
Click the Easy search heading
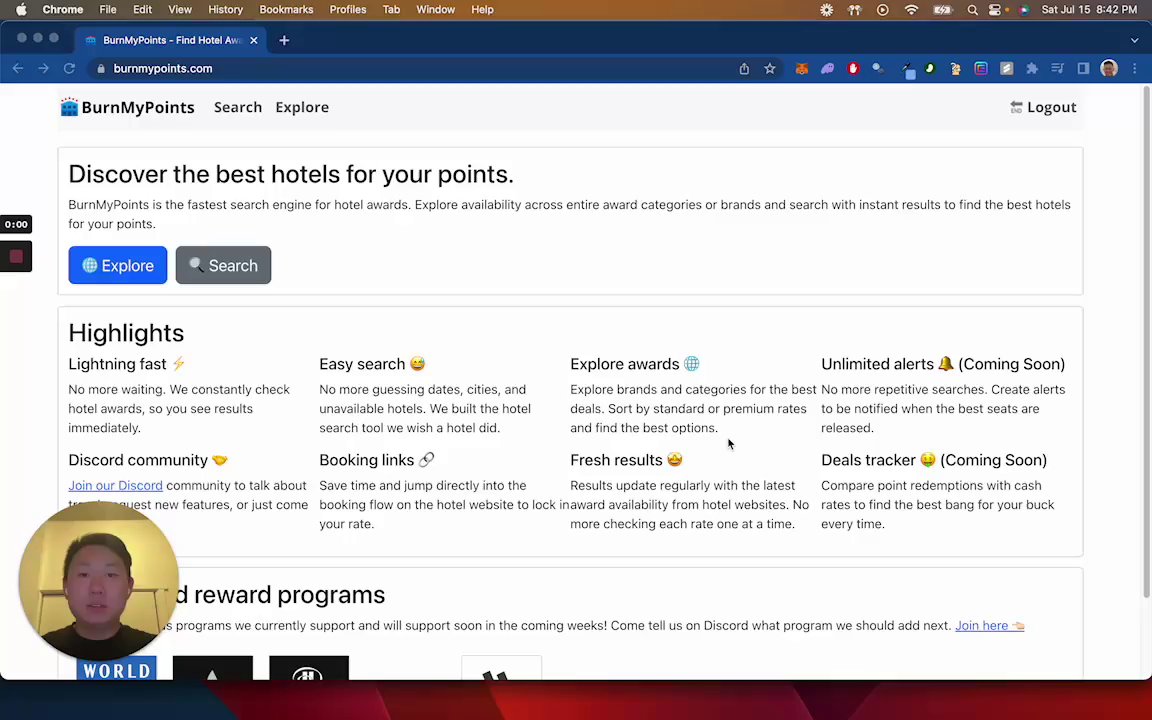click(x=372, y=364)
